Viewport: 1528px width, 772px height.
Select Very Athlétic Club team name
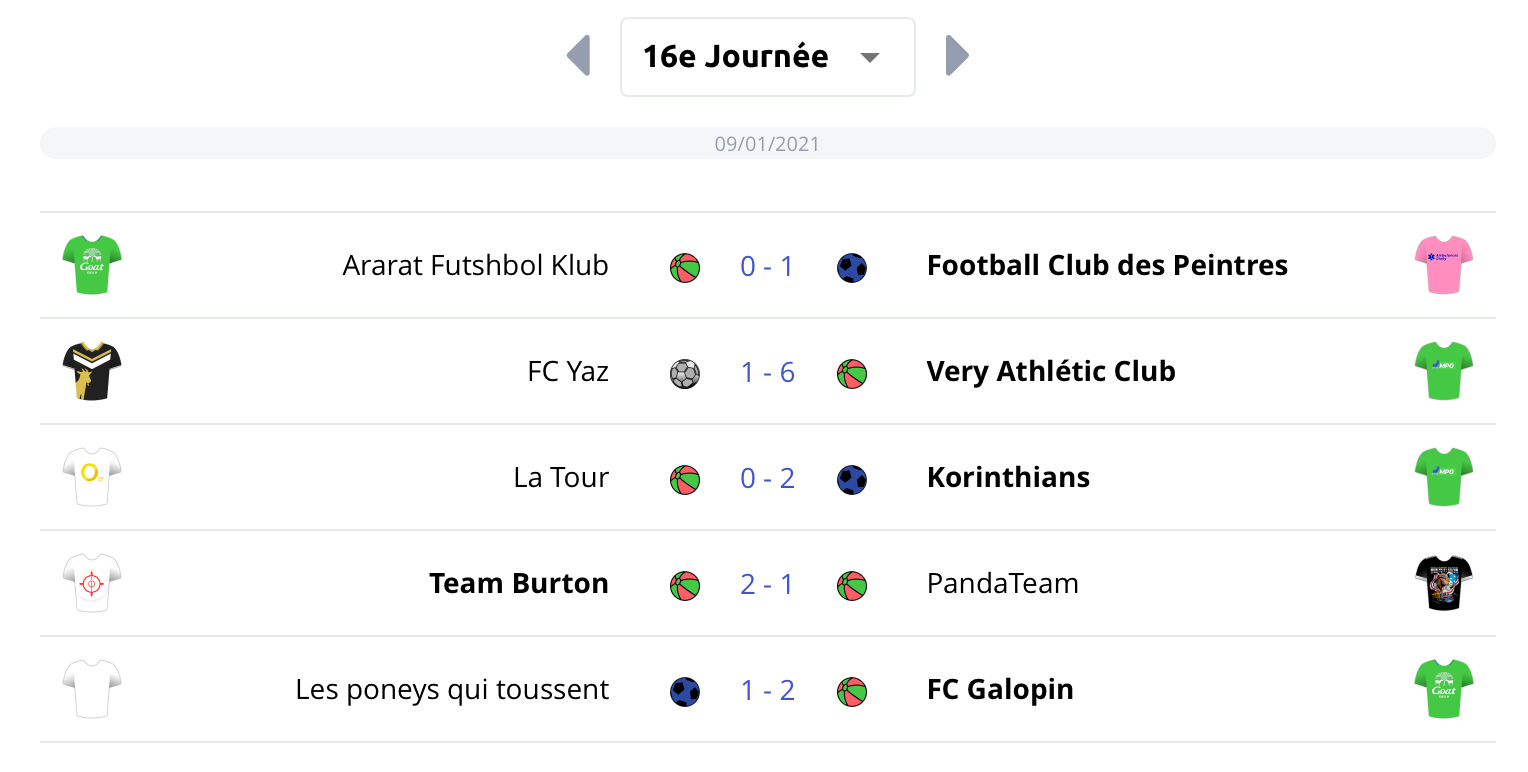pyautogui.click(x=1051, y=372)
